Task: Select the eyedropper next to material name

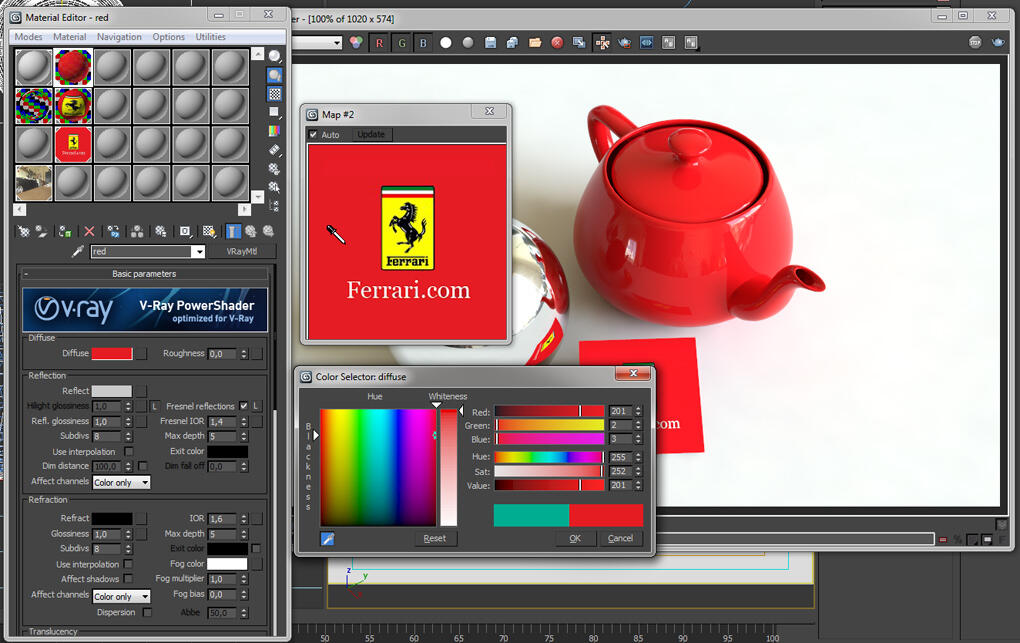Action: 77,251
